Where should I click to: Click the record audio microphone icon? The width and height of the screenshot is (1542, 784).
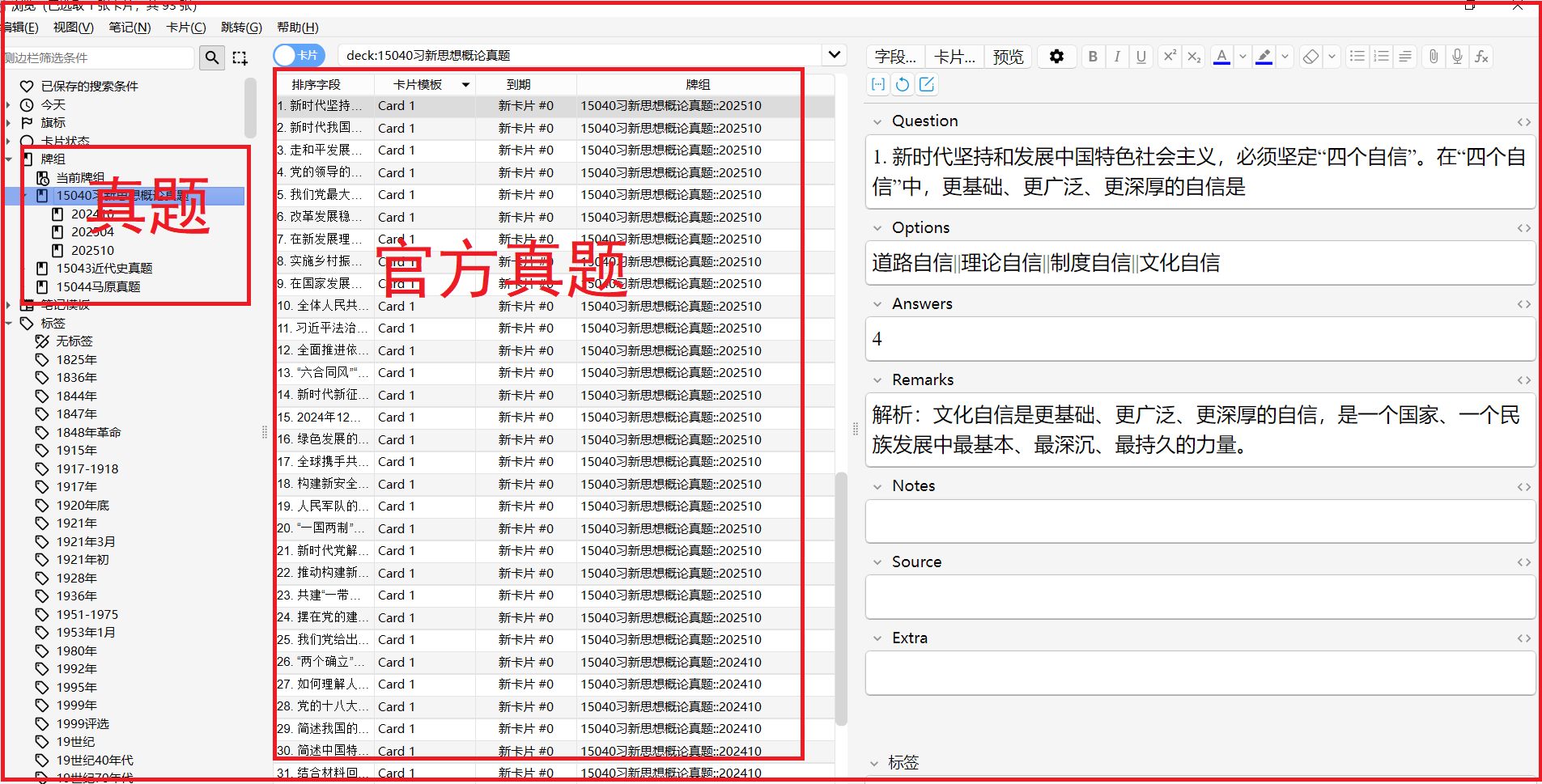pos(1457,57)
